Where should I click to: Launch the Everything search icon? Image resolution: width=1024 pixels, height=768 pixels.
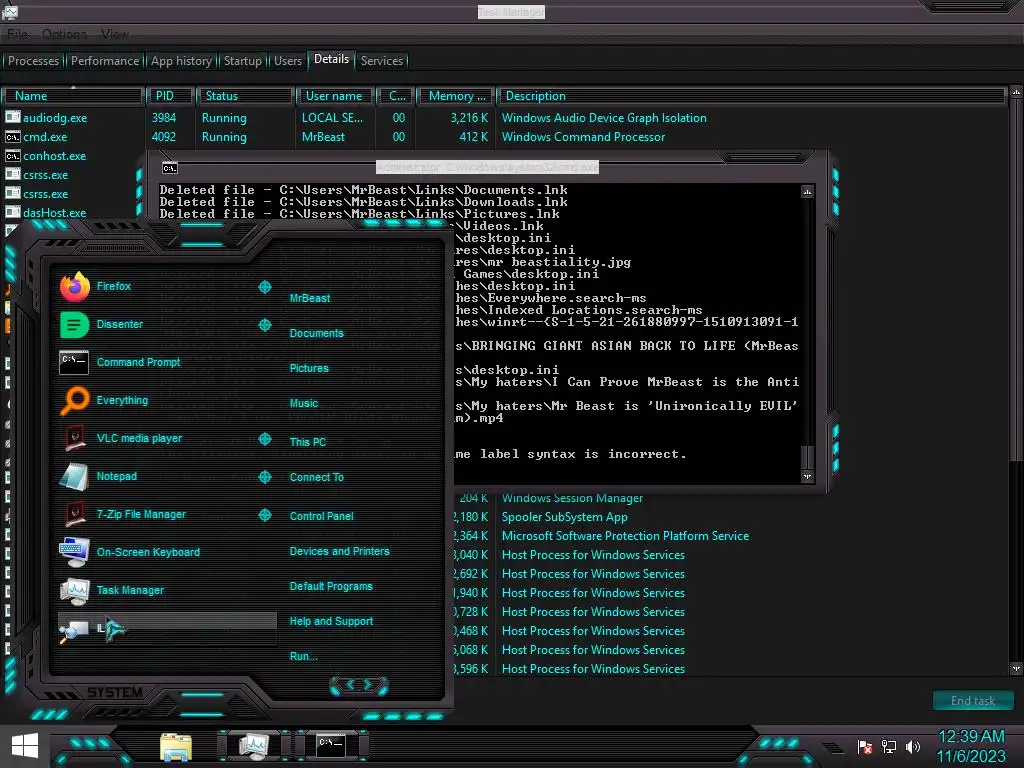74,400
